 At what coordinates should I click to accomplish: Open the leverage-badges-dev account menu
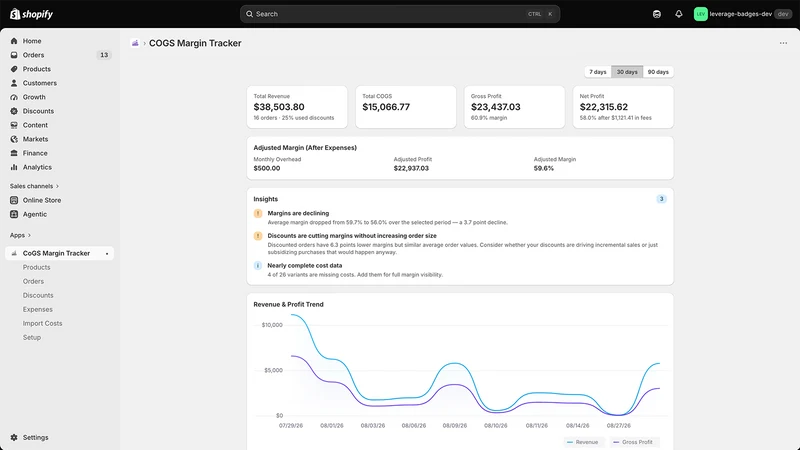point(742,14)
